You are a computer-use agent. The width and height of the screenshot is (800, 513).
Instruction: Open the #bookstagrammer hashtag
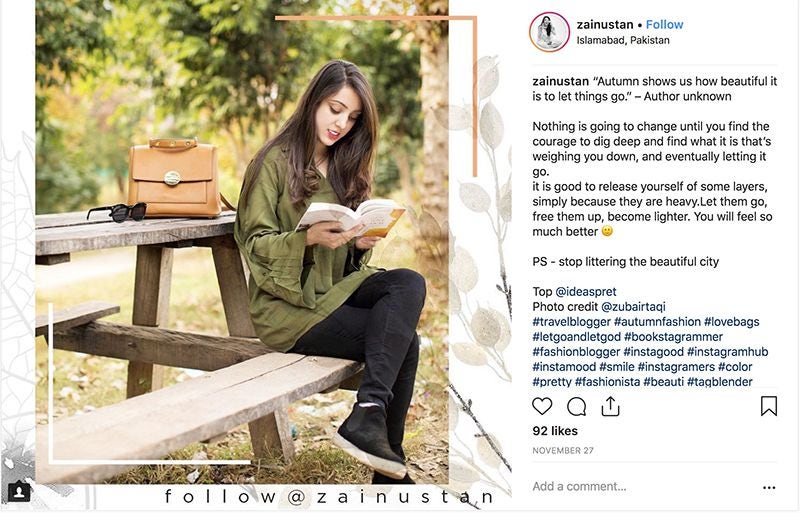coord(673,337)
